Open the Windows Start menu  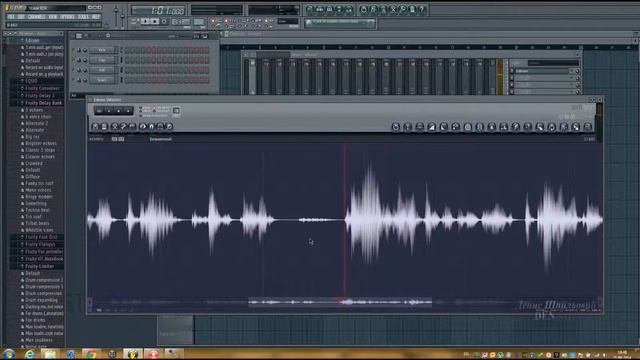(8, 353)
